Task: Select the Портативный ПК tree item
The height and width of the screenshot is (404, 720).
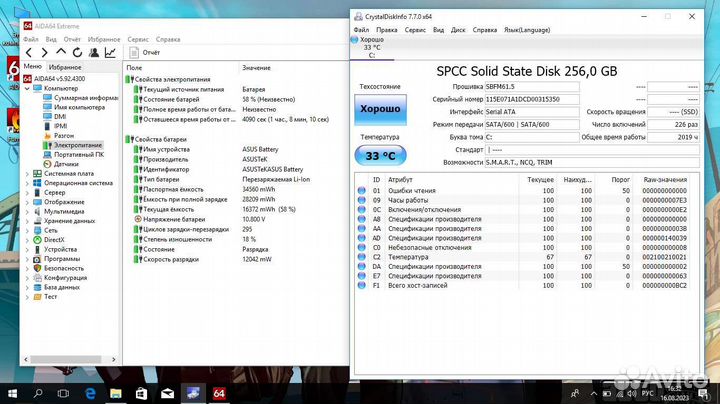Action: click(x=73, y=154)
